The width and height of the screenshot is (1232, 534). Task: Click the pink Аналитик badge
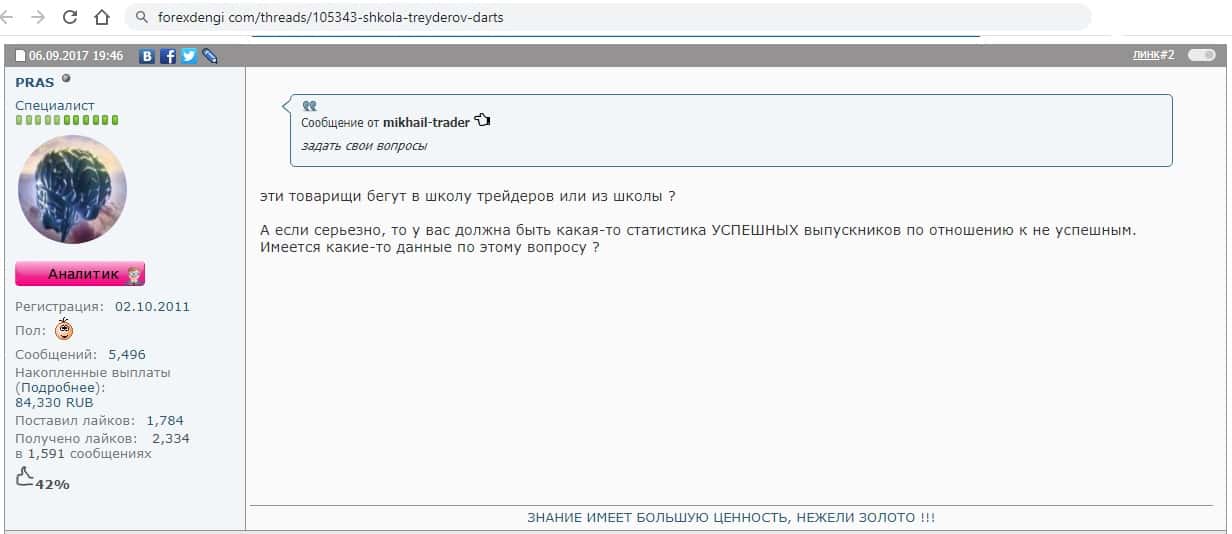click(80, 274)
